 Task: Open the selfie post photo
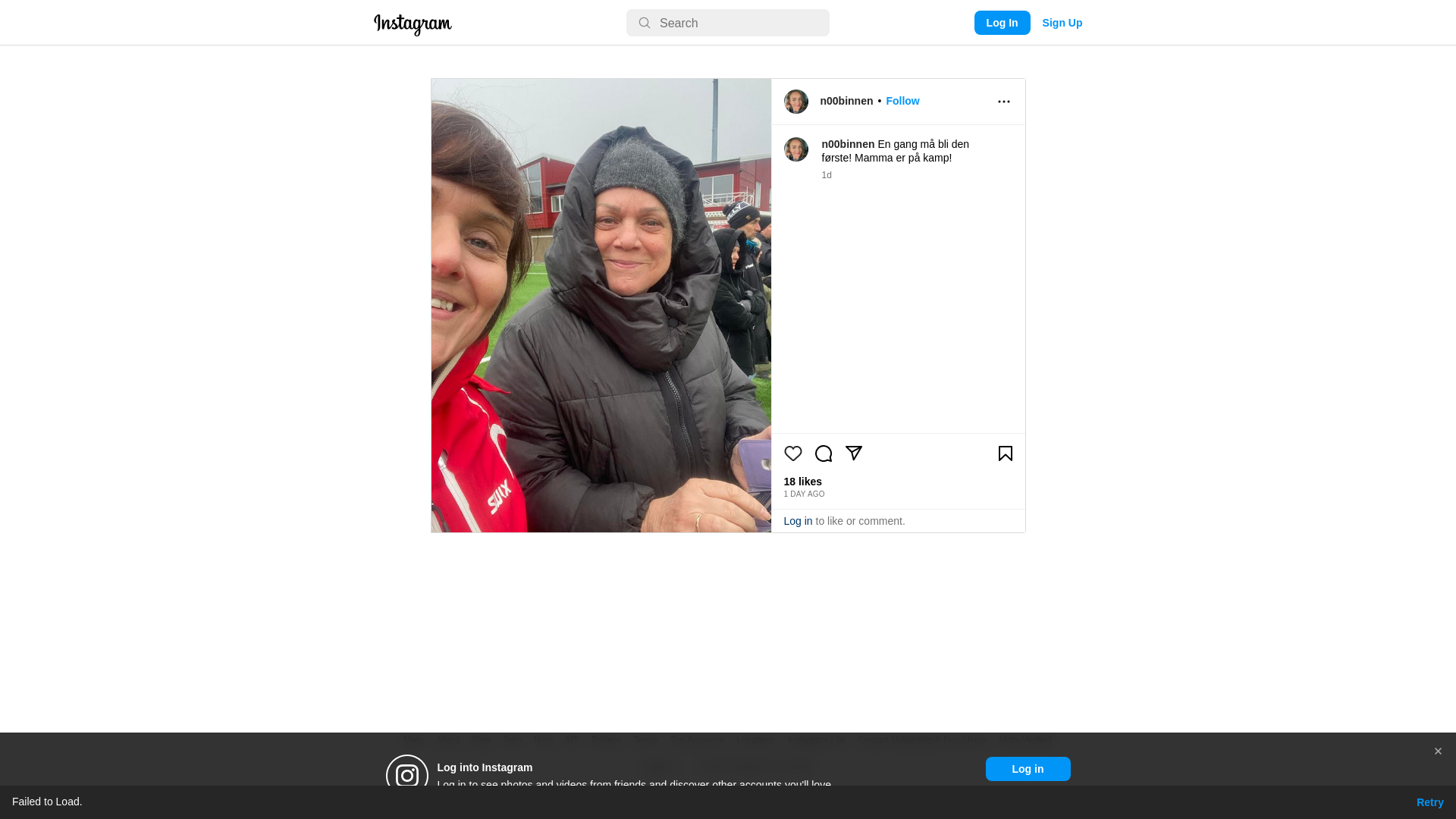[x=601, y=306]
